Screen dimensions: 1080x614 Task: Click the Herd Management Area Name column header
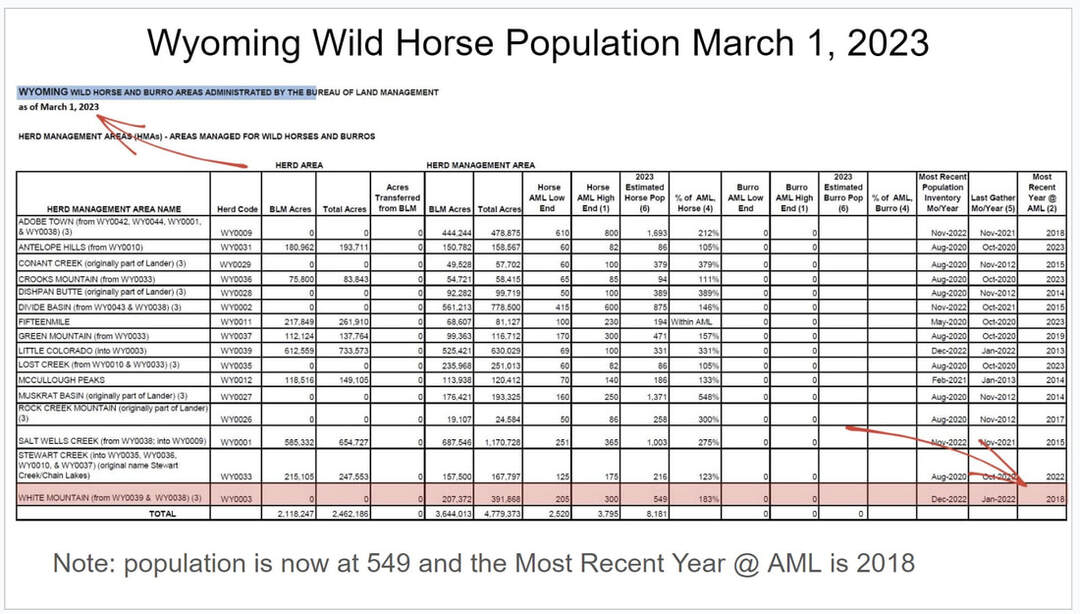coord(112,208)
